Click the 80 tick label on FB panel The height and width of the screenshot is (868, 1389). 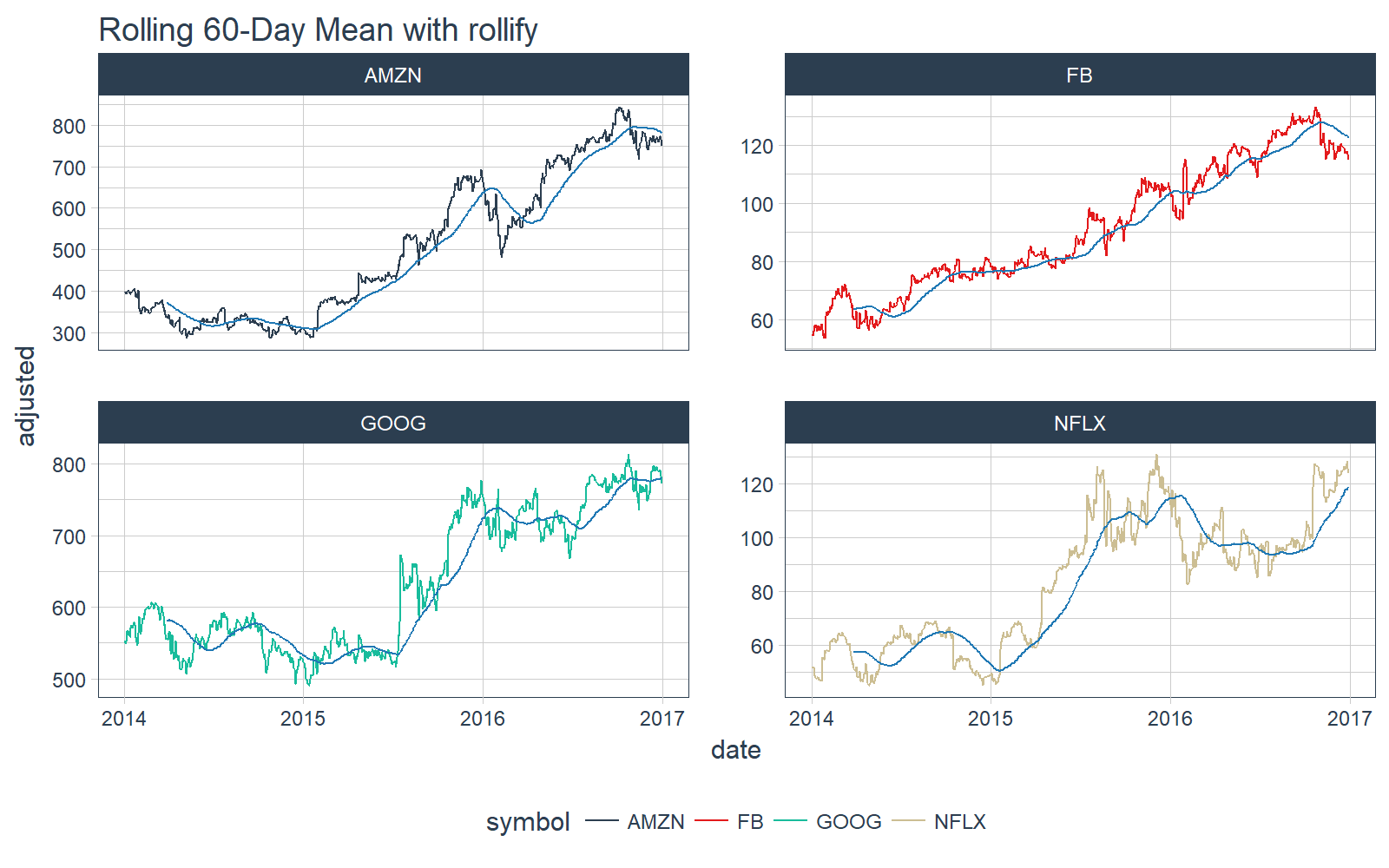[762, 262]
